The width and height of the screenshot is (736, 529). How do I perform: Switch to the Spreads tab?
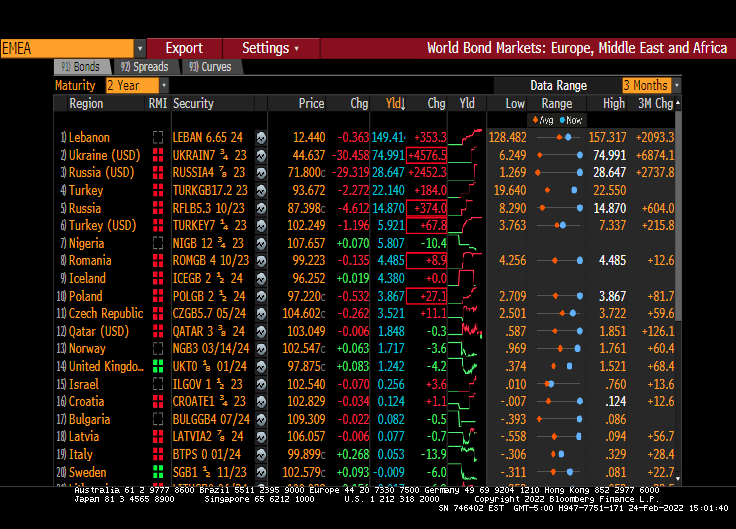pos(144,67)
